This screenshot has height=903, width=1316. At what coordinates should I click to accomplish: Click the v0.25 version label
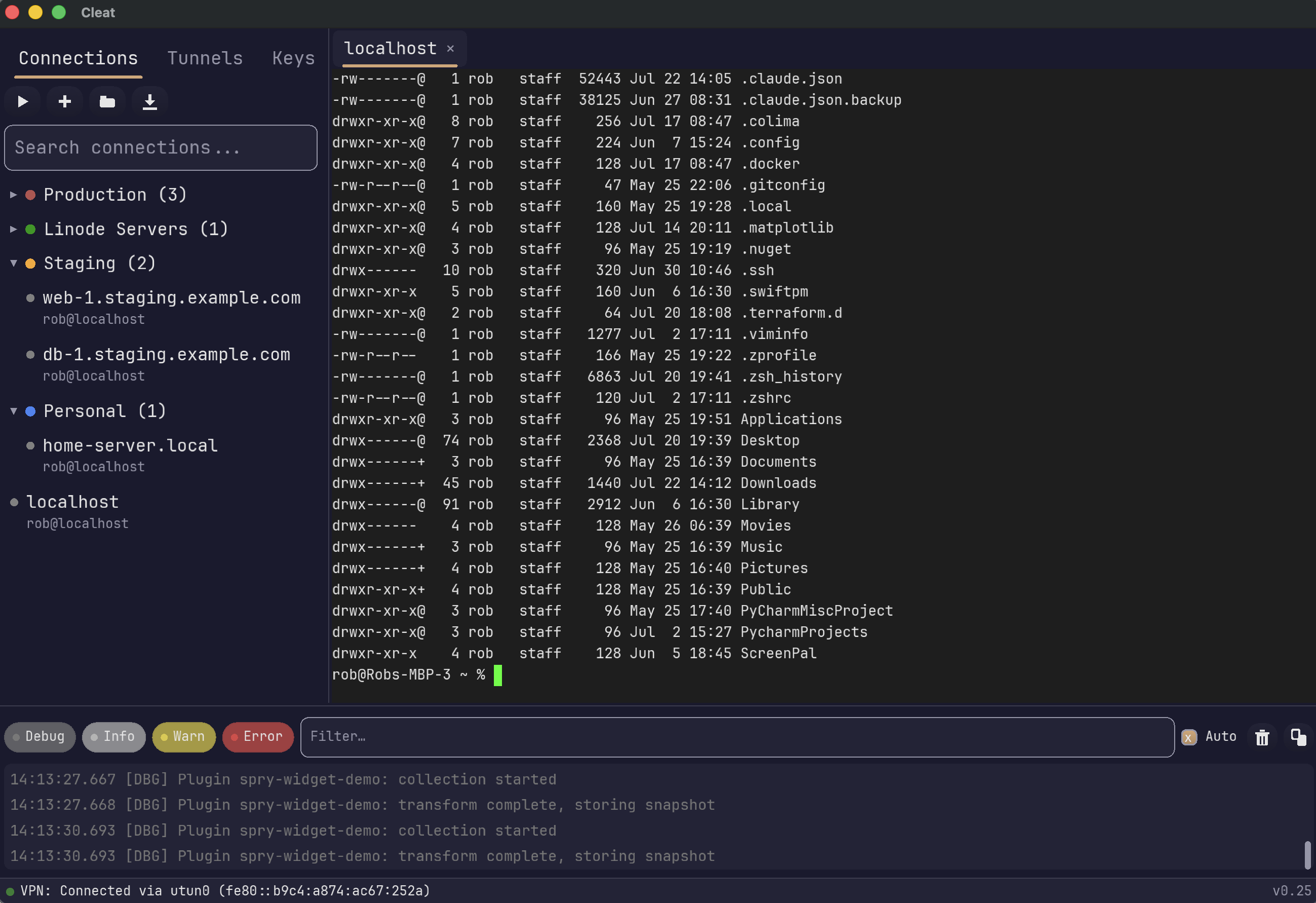tap(1291, 891)
